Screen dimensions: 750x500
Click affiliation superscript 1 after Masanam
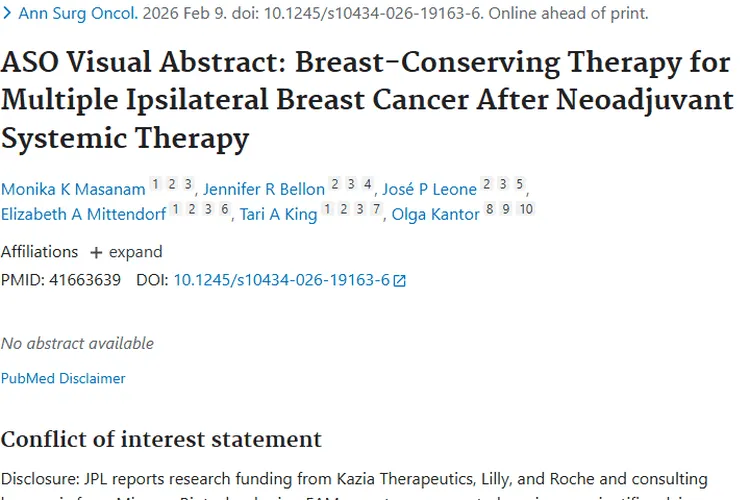(155, 184)
